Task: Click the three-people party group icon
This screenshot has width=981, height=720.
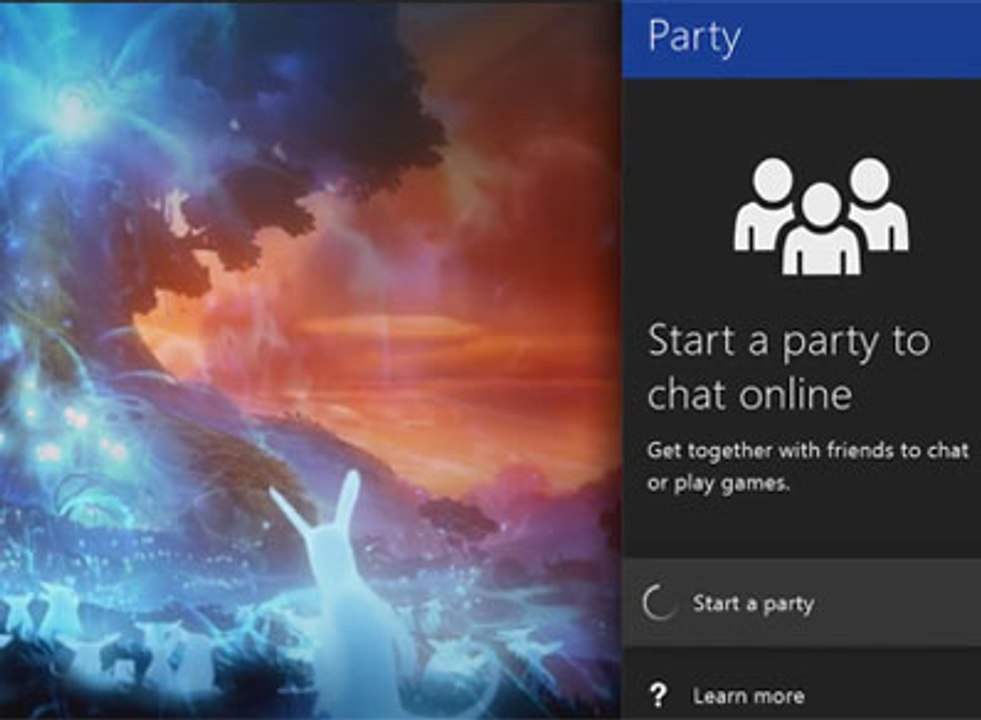Action: pyautogui.click(x=821, y=216)
